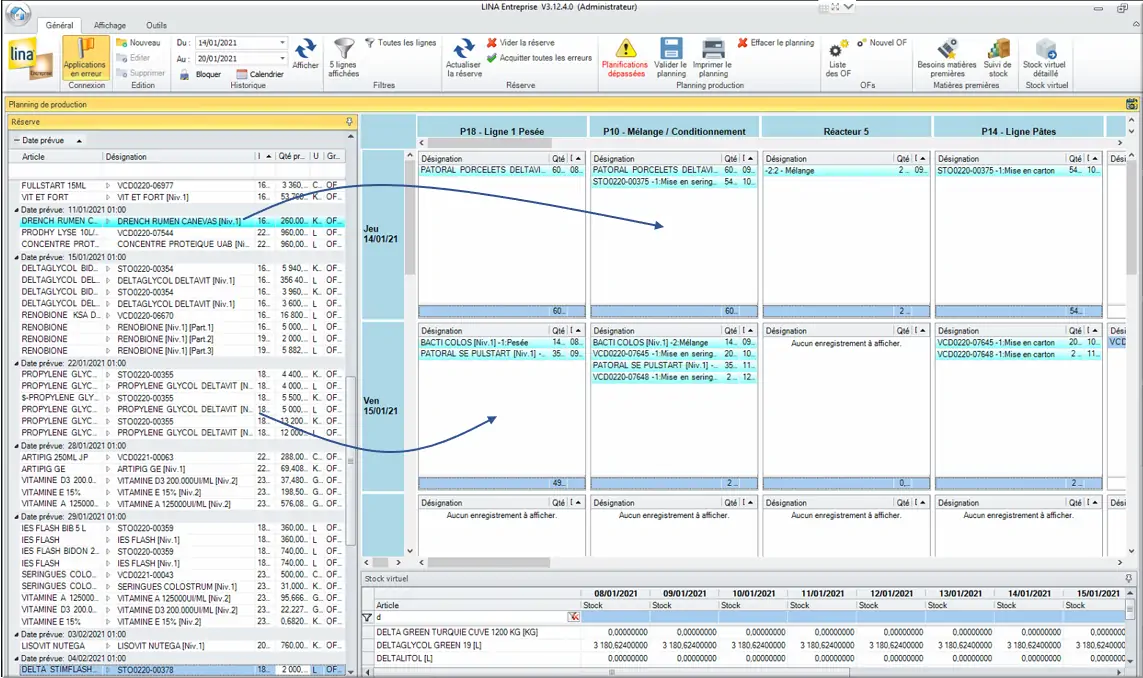Sort Réserve by the Article column
Screen dimensions: 1143x678
click(55, 157)
